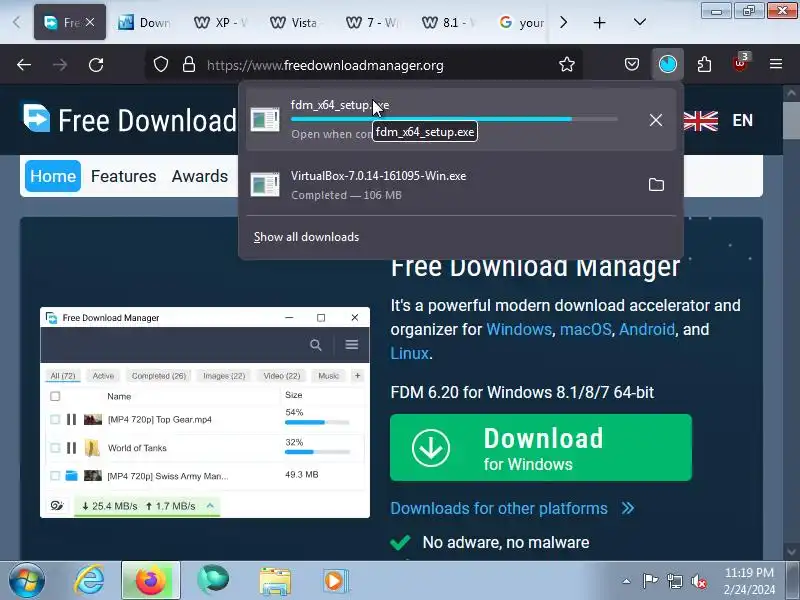Reload the page with the refresh icon
This screenshot has width=800, height=600.
(x=96, y=65)
